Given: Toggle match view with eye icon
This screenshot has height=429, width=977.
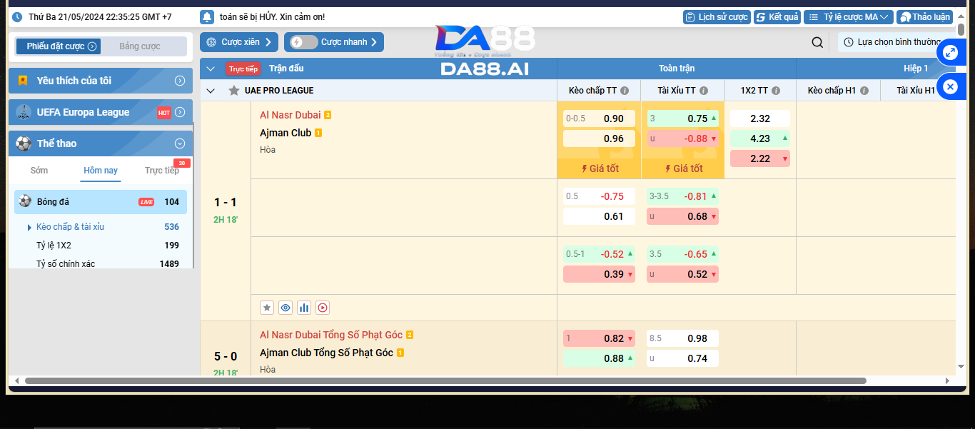Looking at the screenshot, I should (x=285, y=308).
